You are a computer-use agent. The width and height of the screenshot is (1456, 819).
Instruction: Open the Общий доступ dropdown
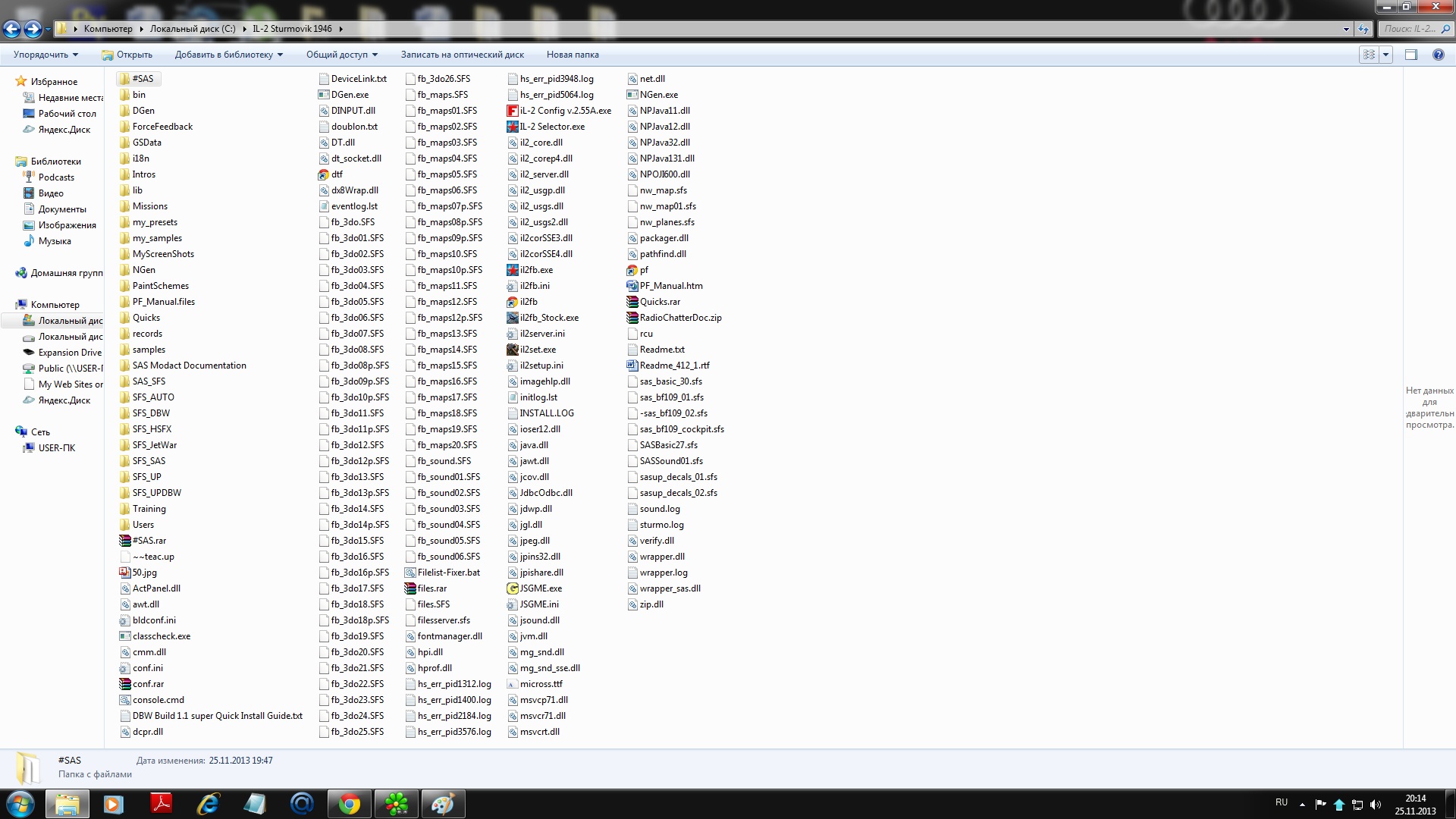[341, 55]
